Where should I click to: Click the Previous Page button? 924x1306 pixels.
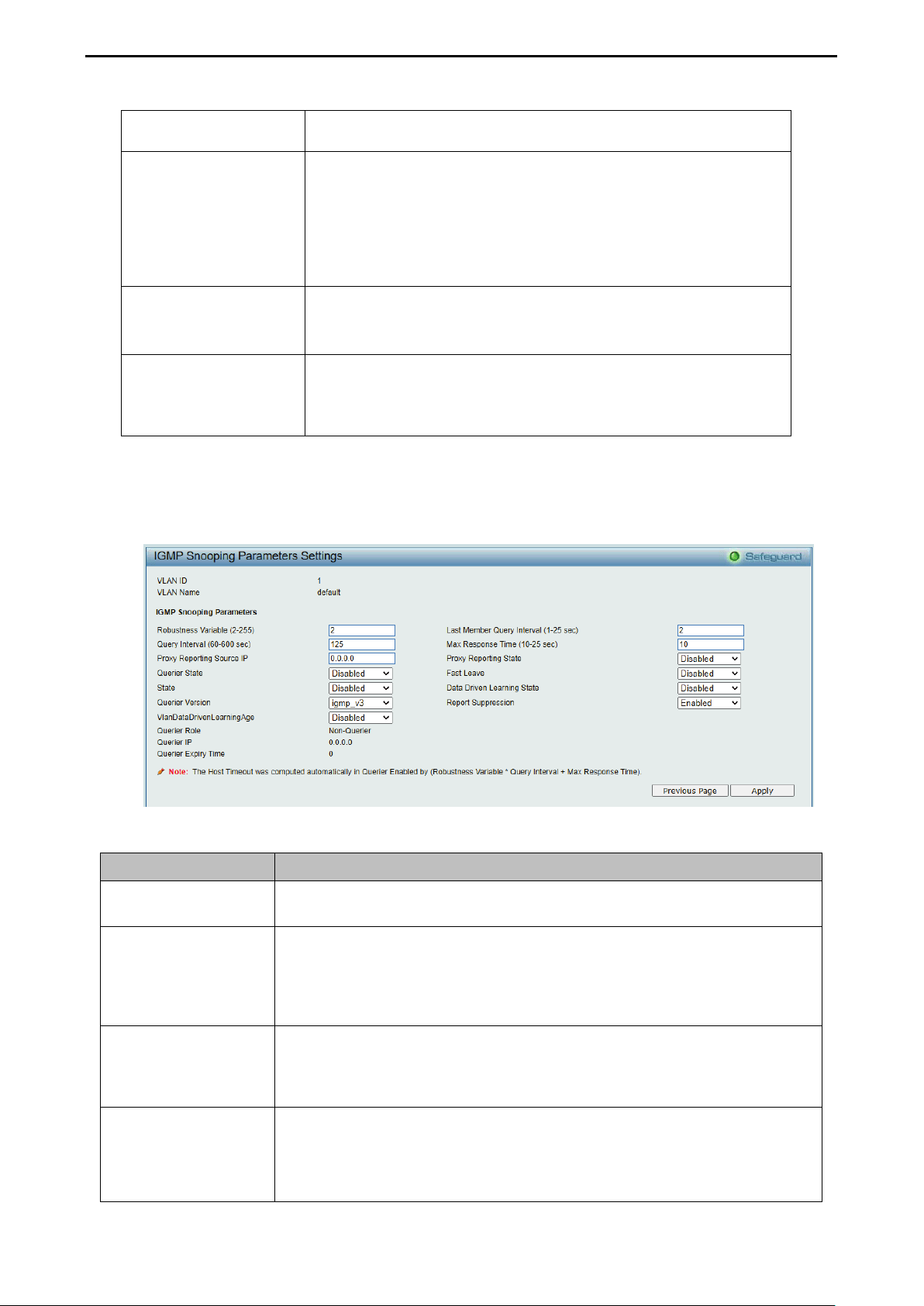pyautogui.click(x=690, y=791)
